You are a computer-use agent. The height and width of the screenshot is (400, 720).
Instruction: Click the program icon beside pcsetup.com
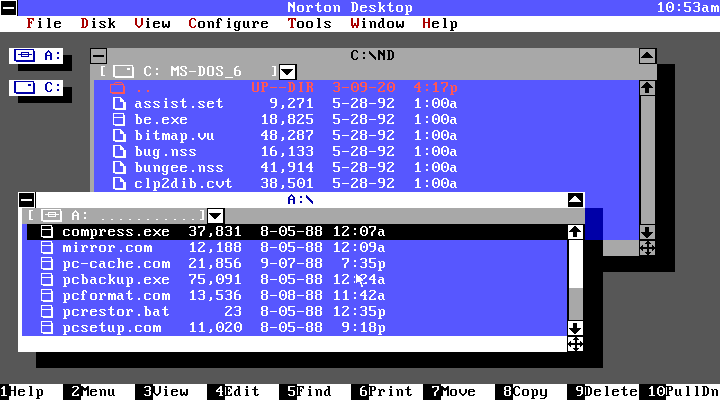(x=47, y=328)
